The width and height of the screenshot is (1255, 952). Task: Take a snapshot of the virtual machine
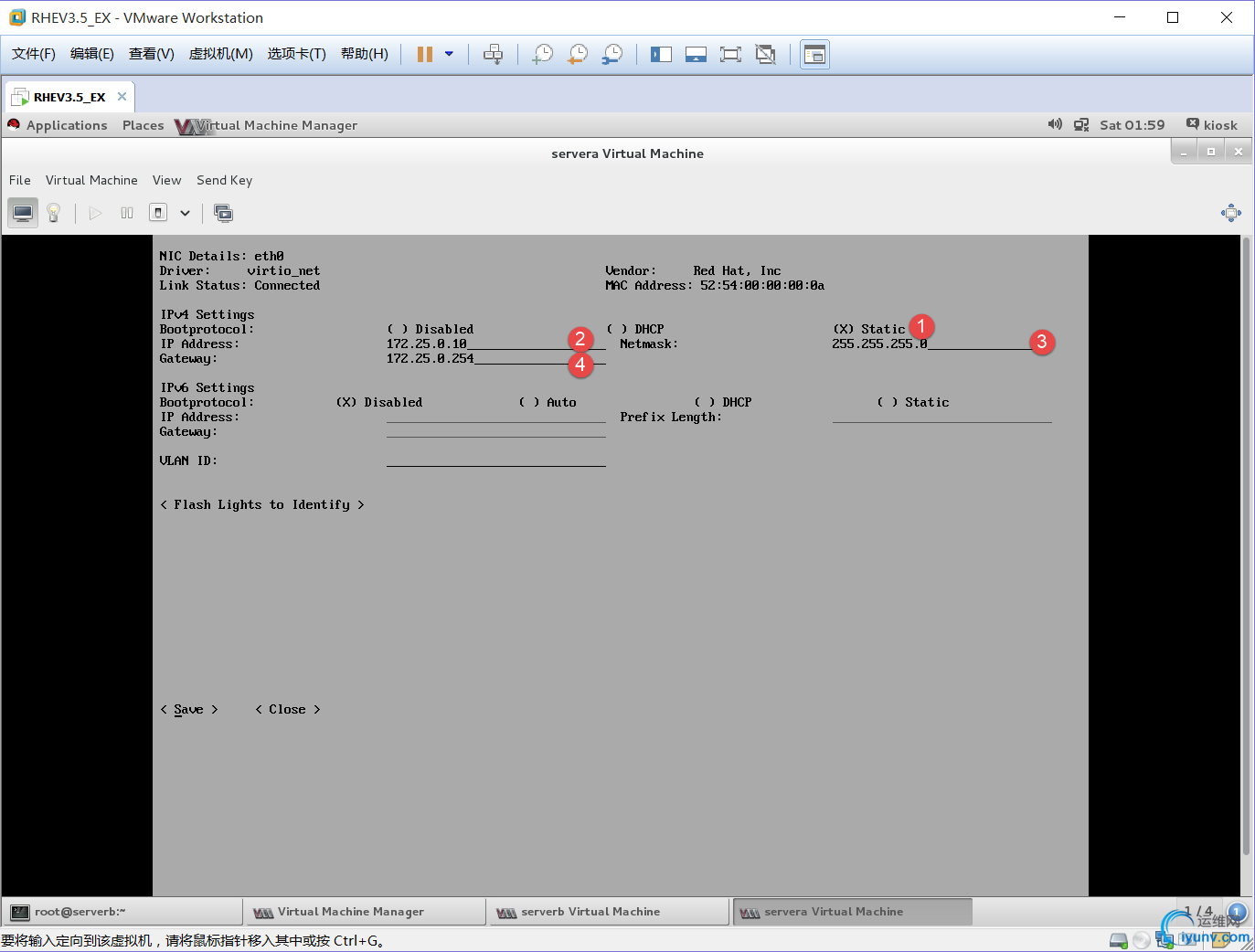[x=543, y=54]
